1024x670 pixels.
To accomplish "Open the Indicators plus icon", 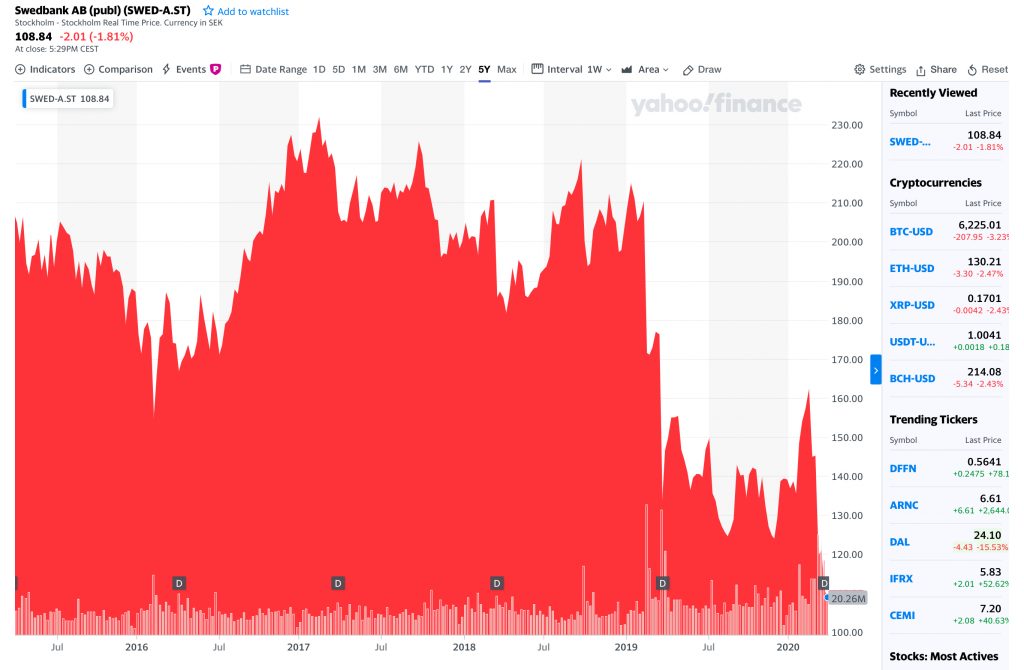I will [20, 69].
